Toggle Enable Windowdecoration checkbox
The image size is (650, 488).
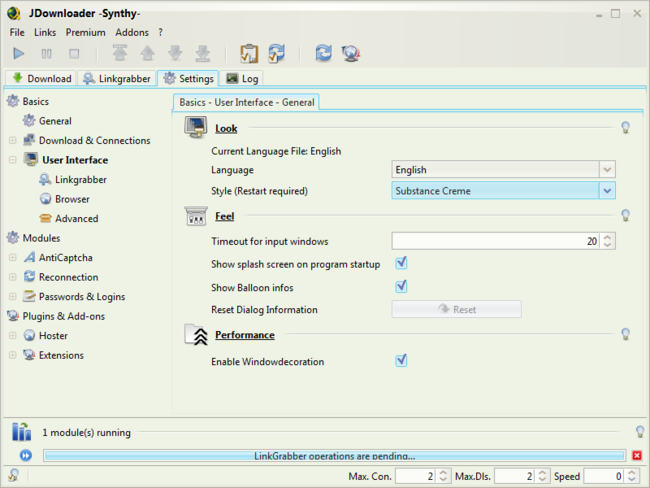401,360
